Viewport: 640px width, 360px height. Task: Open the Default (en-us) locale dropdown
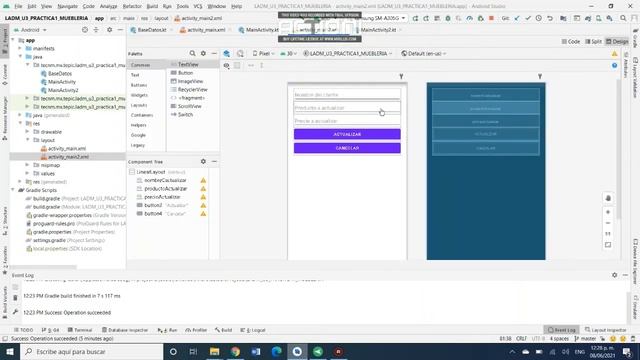click(424, 53)
